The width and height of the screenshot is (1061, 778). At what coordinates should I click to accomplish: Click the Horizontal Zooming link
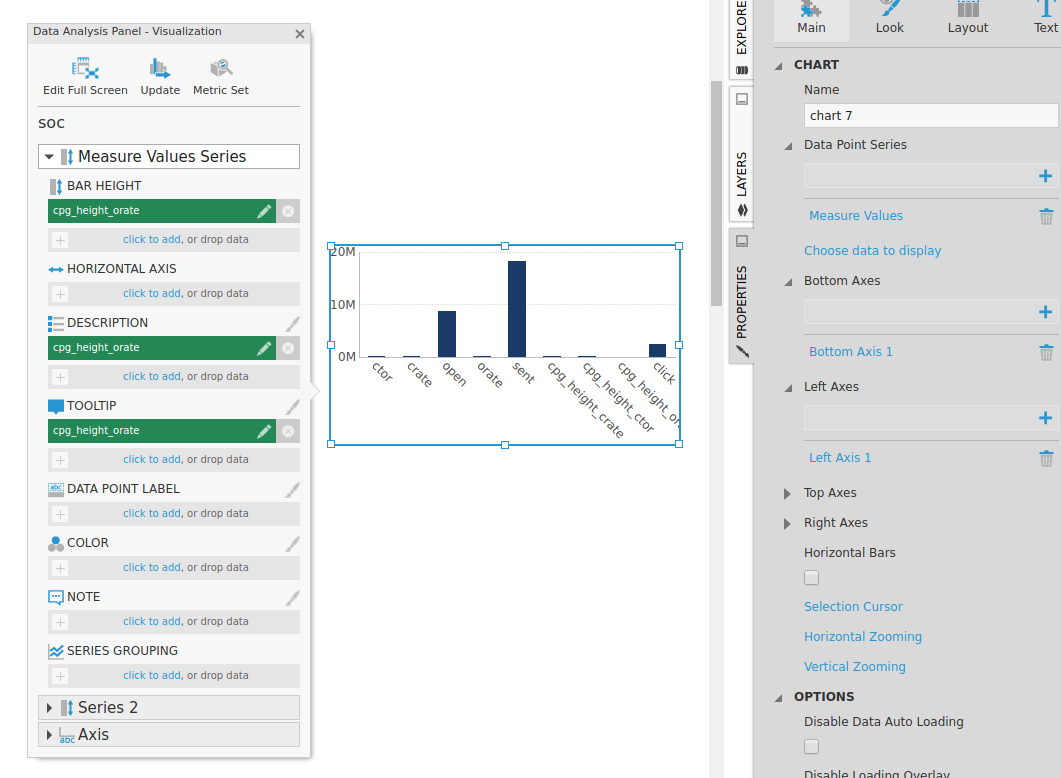863,637
